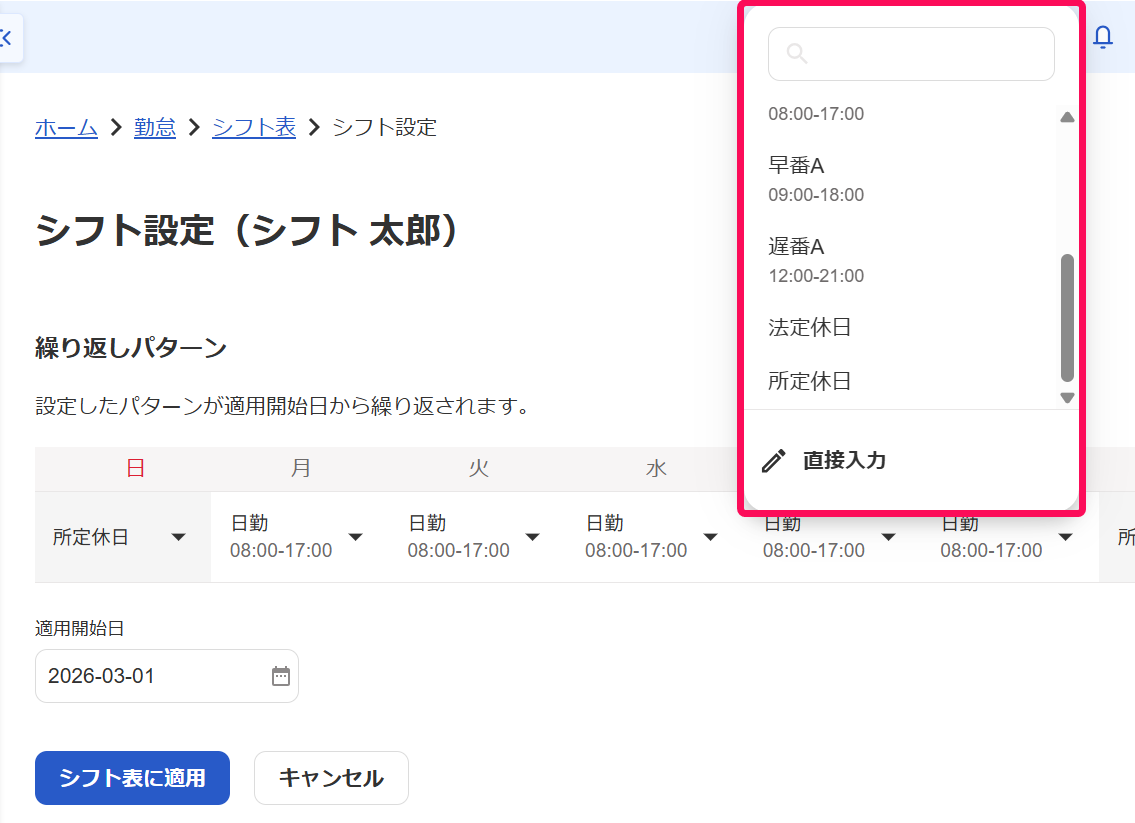Screen dimensions: 1135x823
Task: Click the 適用開始日 date field 2026-03-01
Action: click(166, 676)
